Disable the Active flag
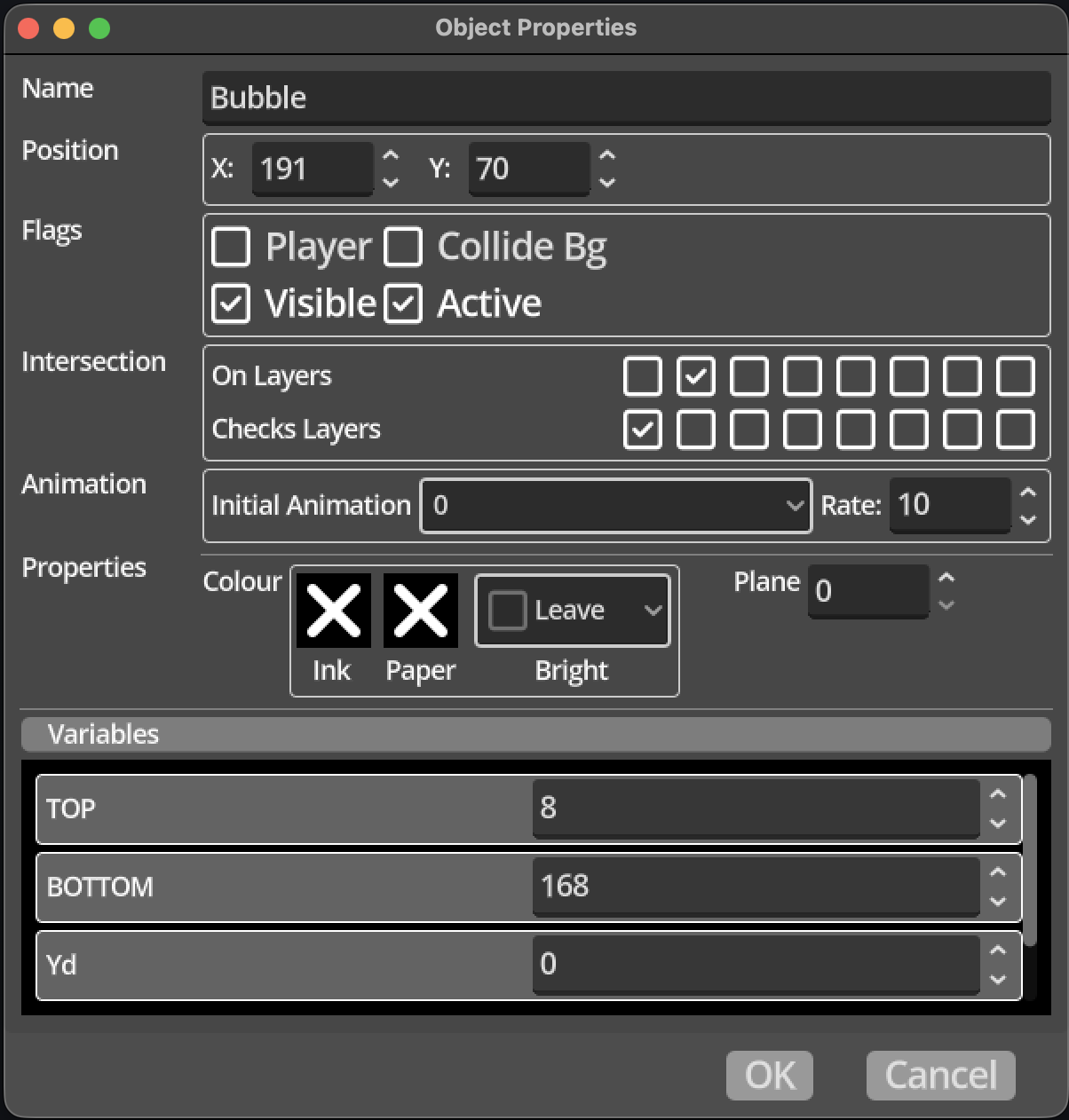Screen dimensions: 1069x1120 [x=403, y=303]
